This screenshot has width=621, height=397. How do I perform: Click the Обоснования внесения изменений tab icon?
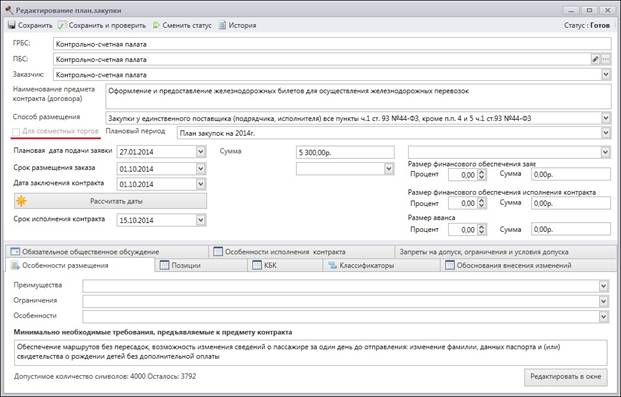tap(450, 265)
